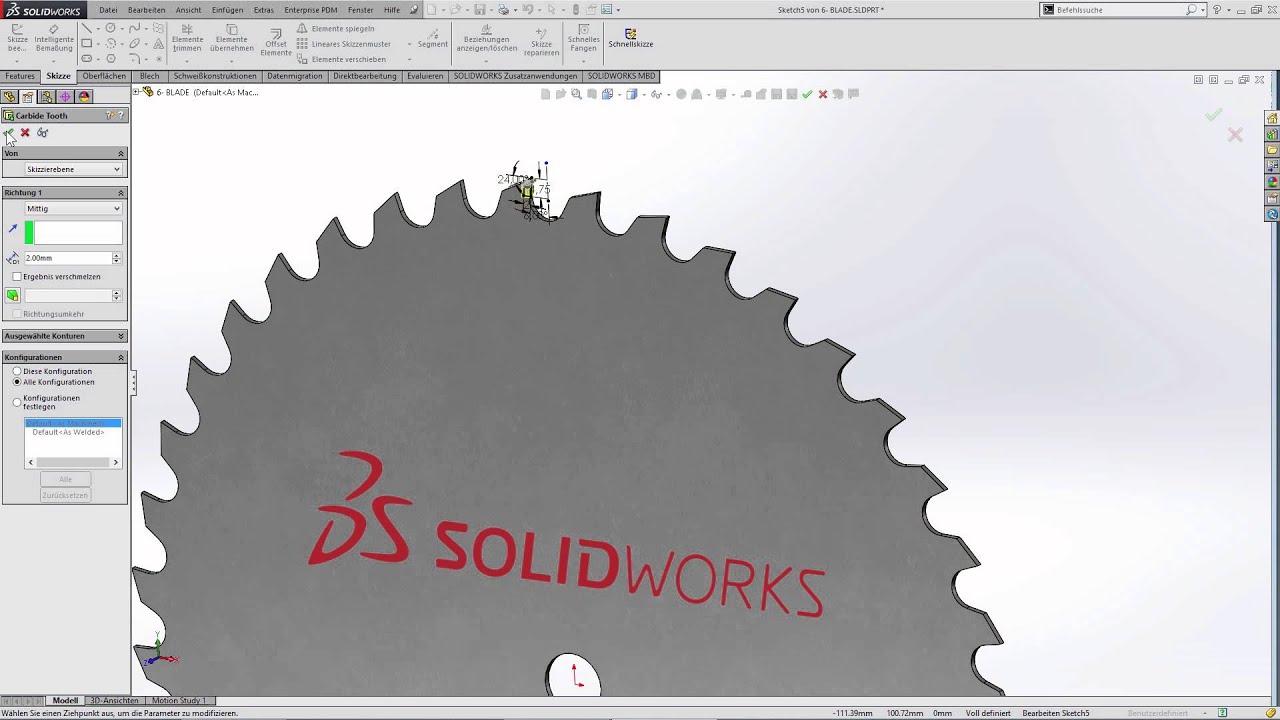Open the DisplayManager color ball tab icon
This screenshot has height=720, width=1280.
(84, 97)
